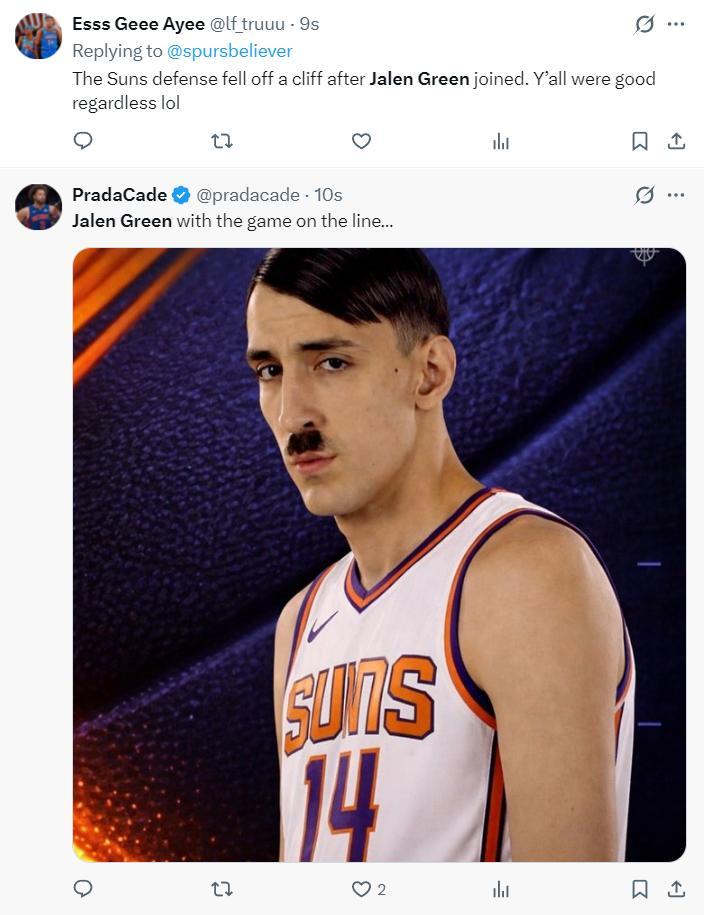
Task: Reply to the Esss Geee Ayee tweet
Action: point(83,141)
